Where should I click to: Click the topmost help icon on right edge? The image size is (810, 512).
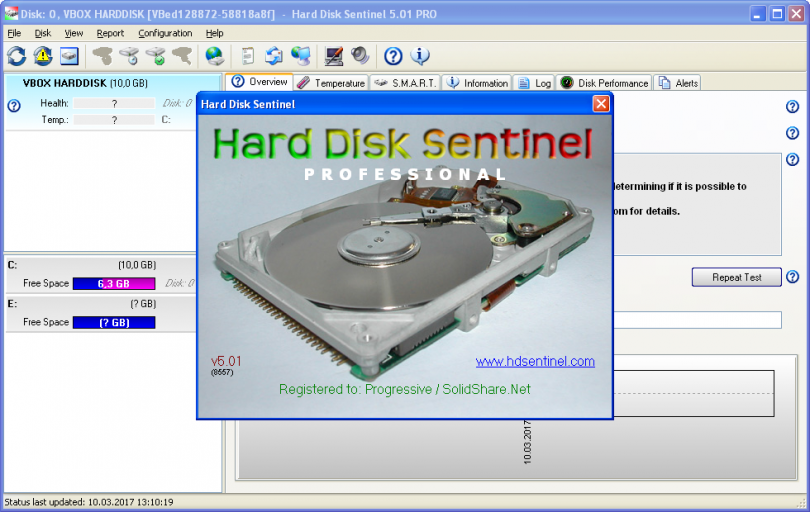pyautogui.click(x=792, y=107)
